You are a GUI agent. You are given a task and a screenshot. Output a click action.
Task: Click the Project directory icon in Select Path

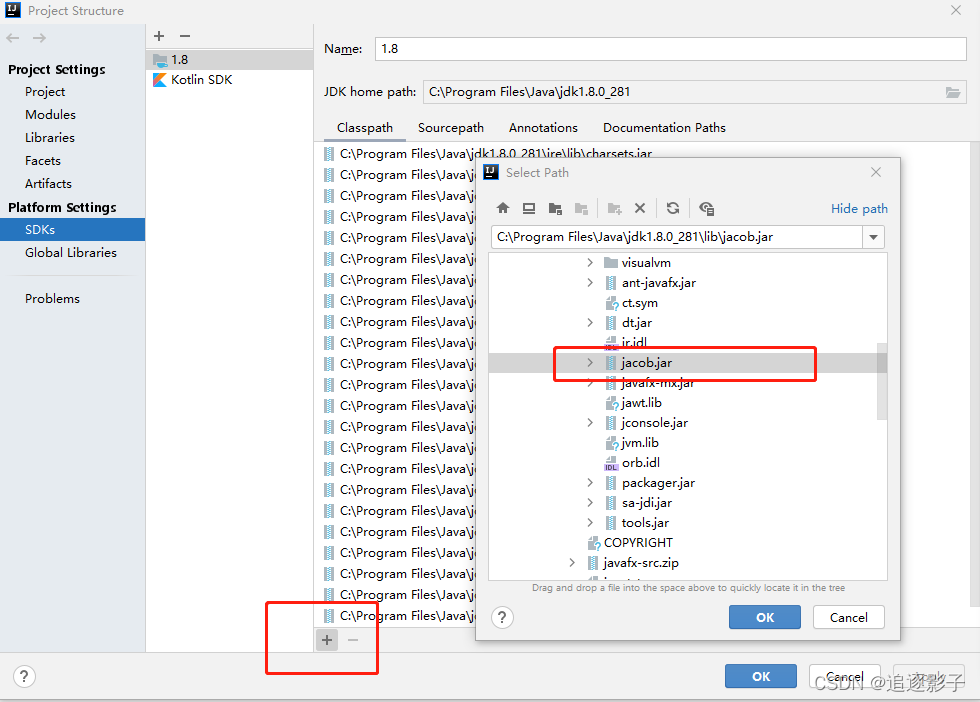click(x=555, y=208)
